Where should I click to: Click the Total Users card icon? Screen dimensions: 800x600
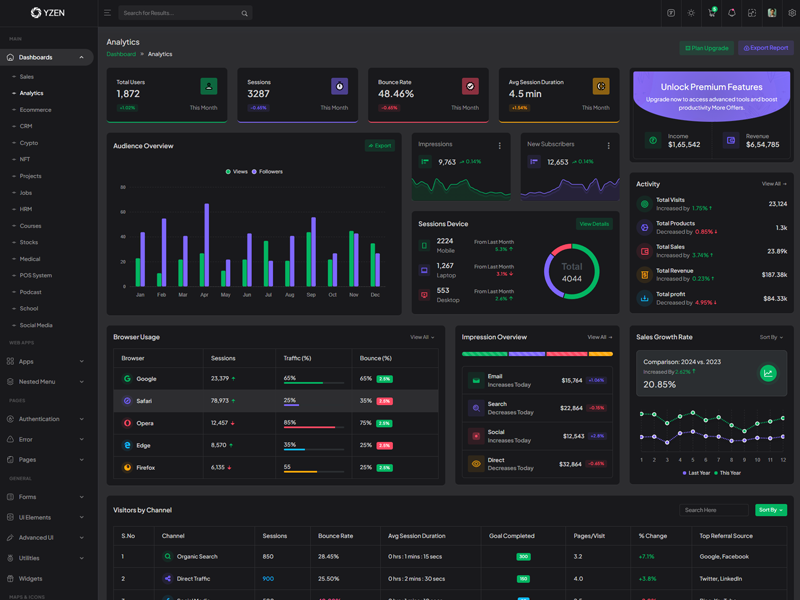208,87
